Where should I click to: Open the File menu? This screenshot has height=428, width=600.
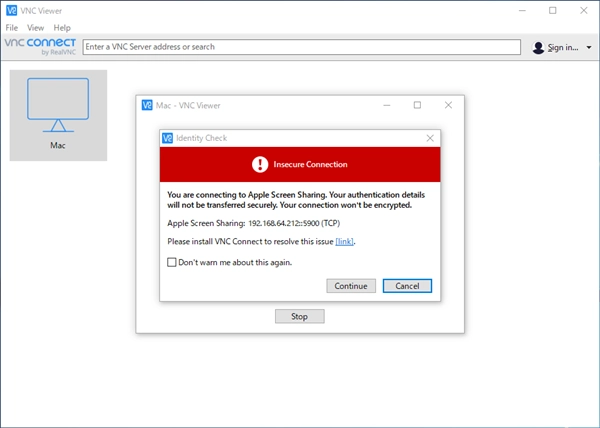click(11, 28)
